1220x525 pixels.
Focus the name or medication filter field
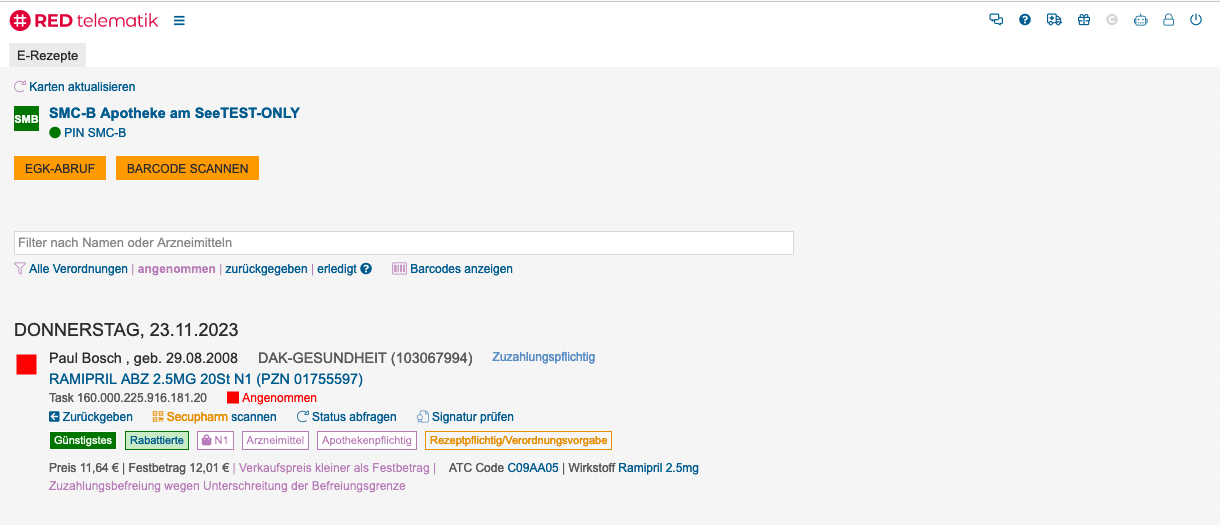coord(404,243)
